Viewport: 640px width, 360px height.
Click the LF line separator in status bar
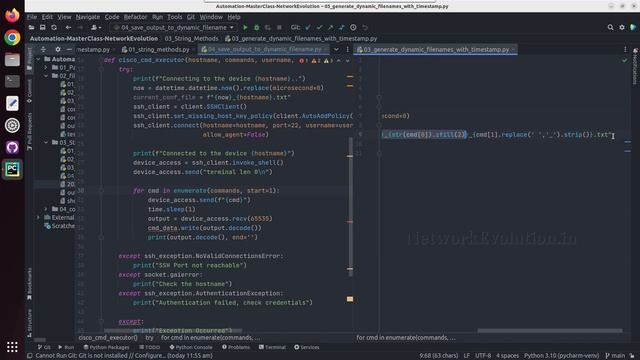(466, 356)
